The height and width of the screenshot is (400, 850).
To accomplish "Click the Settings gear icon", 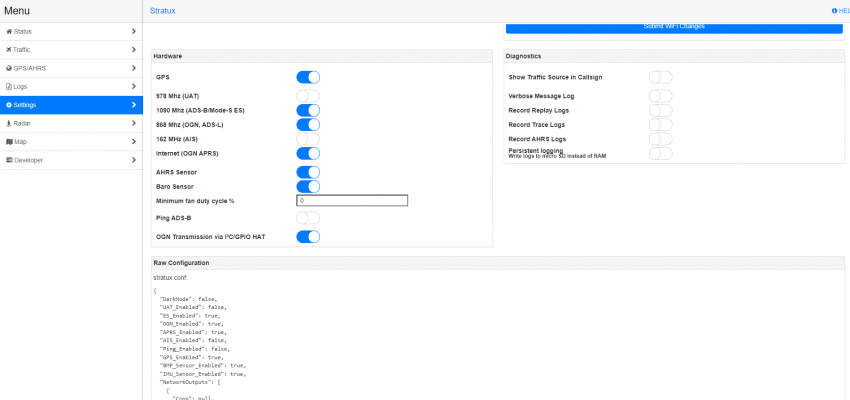I will (x=9, y=105).
